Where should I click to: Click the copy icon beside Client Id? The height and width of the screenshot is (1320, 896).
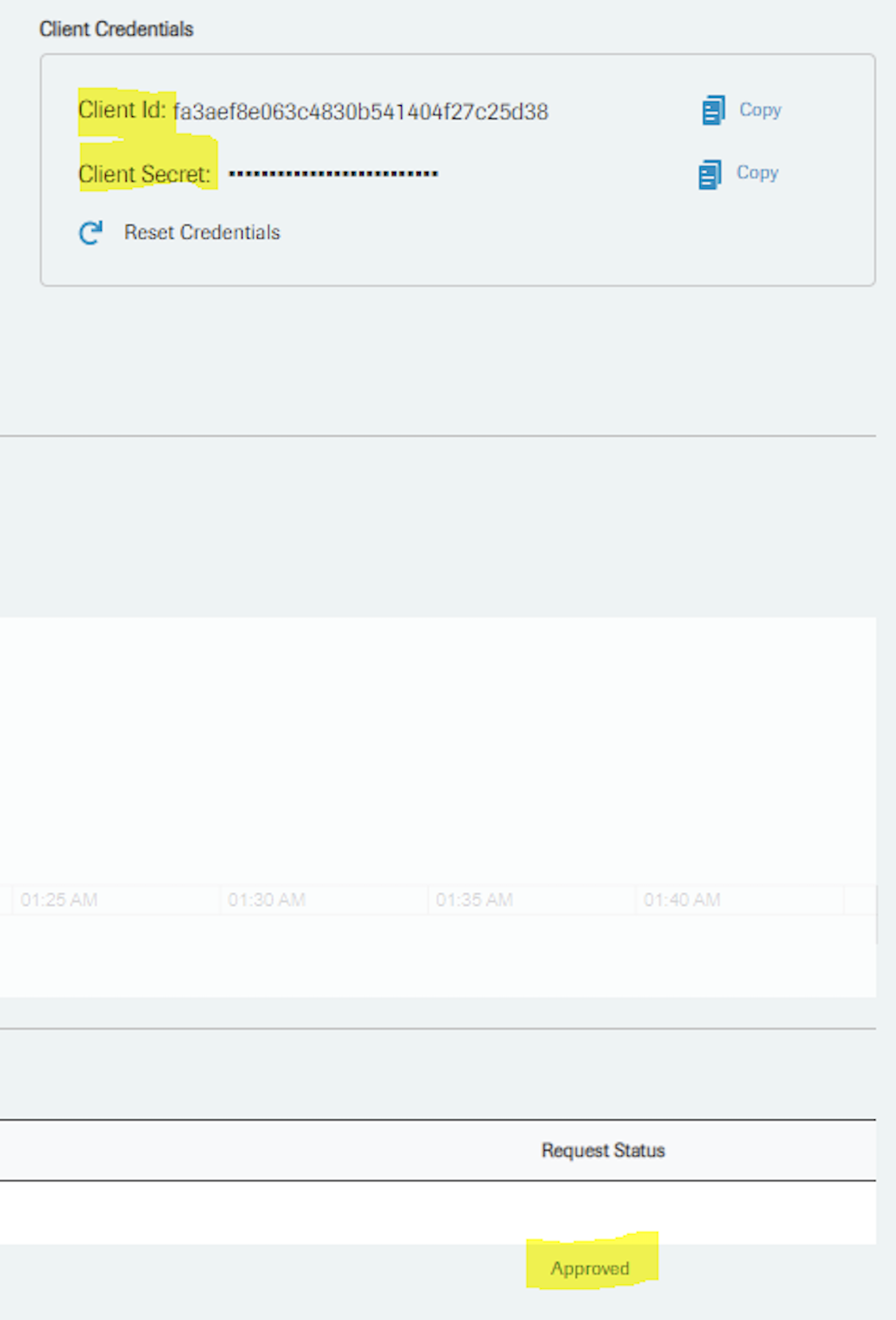(x=713, y=111)
